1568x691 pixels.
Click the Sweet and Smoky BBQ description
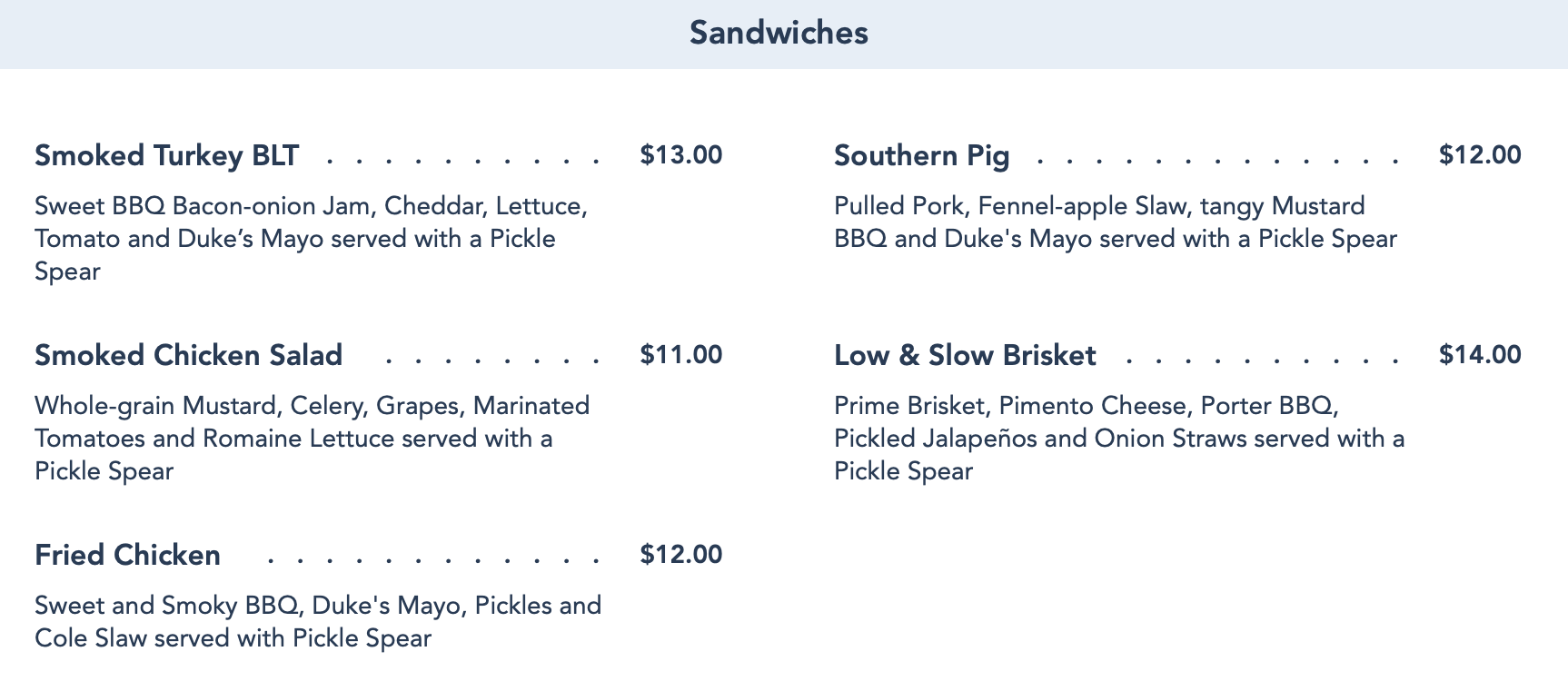[x=317, y=622]
